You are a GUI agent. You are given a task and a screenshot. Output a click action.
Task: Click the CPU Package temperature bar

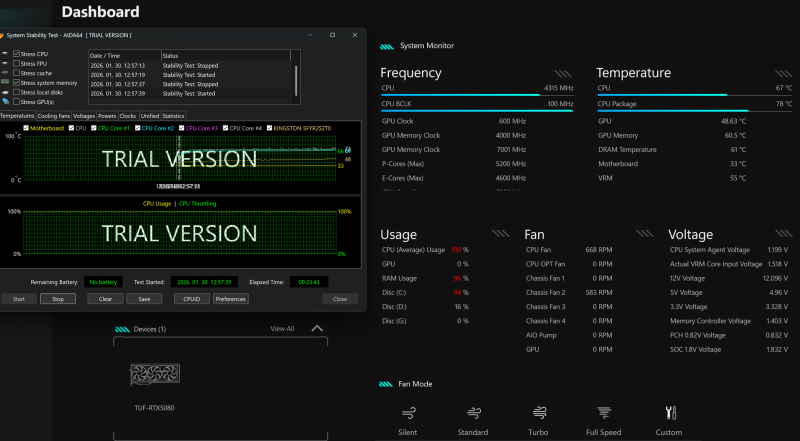tap(695, 111)
